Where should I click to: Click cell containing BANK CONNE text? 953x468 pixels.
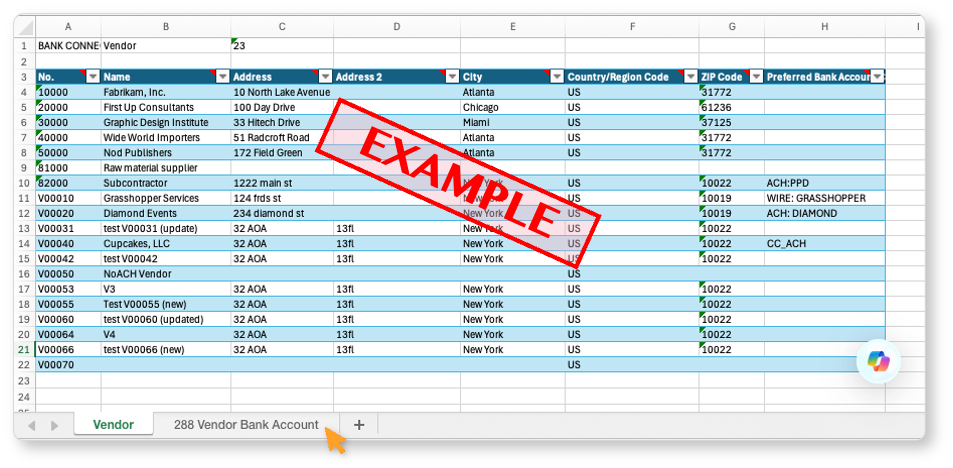tap(68, 46)
